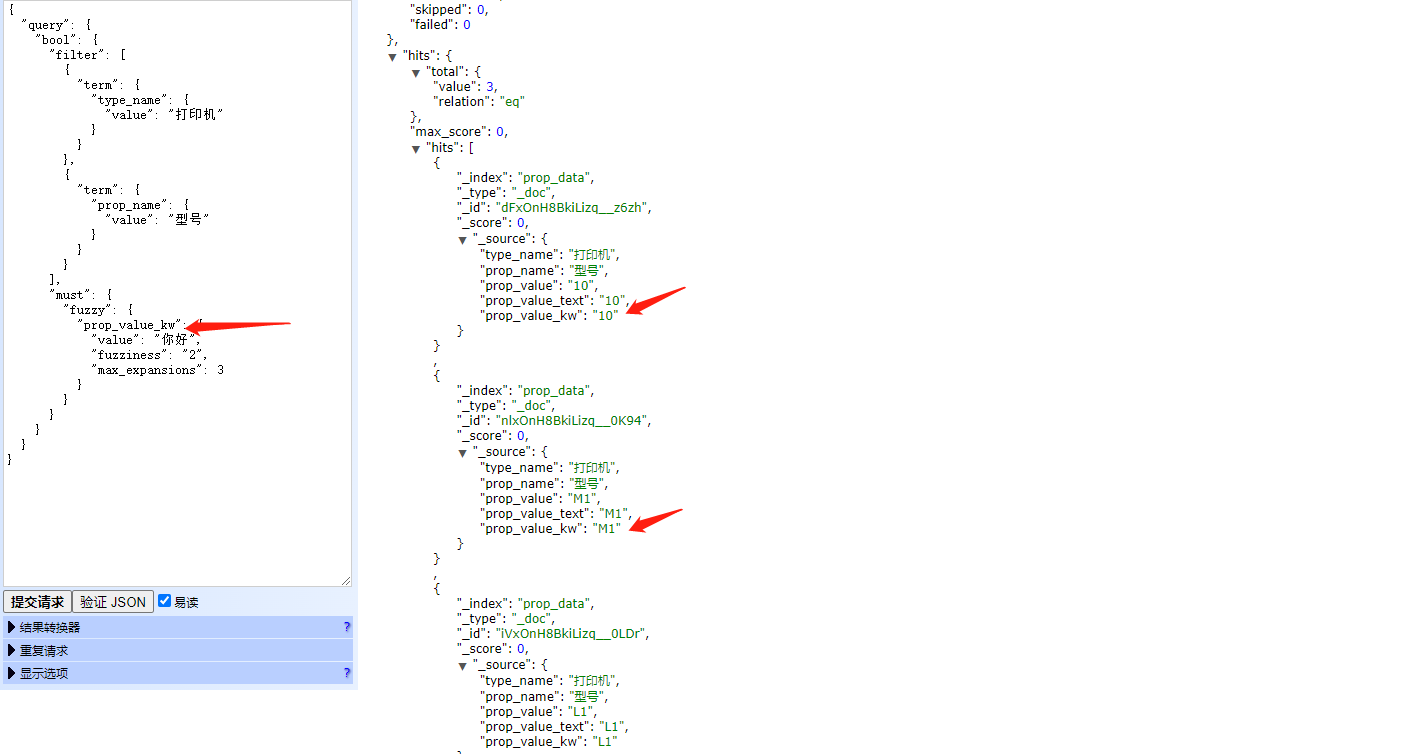Select the id value iVxOnH8BkiLizq__0LDr
The width and height of the screenshot is (1421, 754).
(573, 634)
